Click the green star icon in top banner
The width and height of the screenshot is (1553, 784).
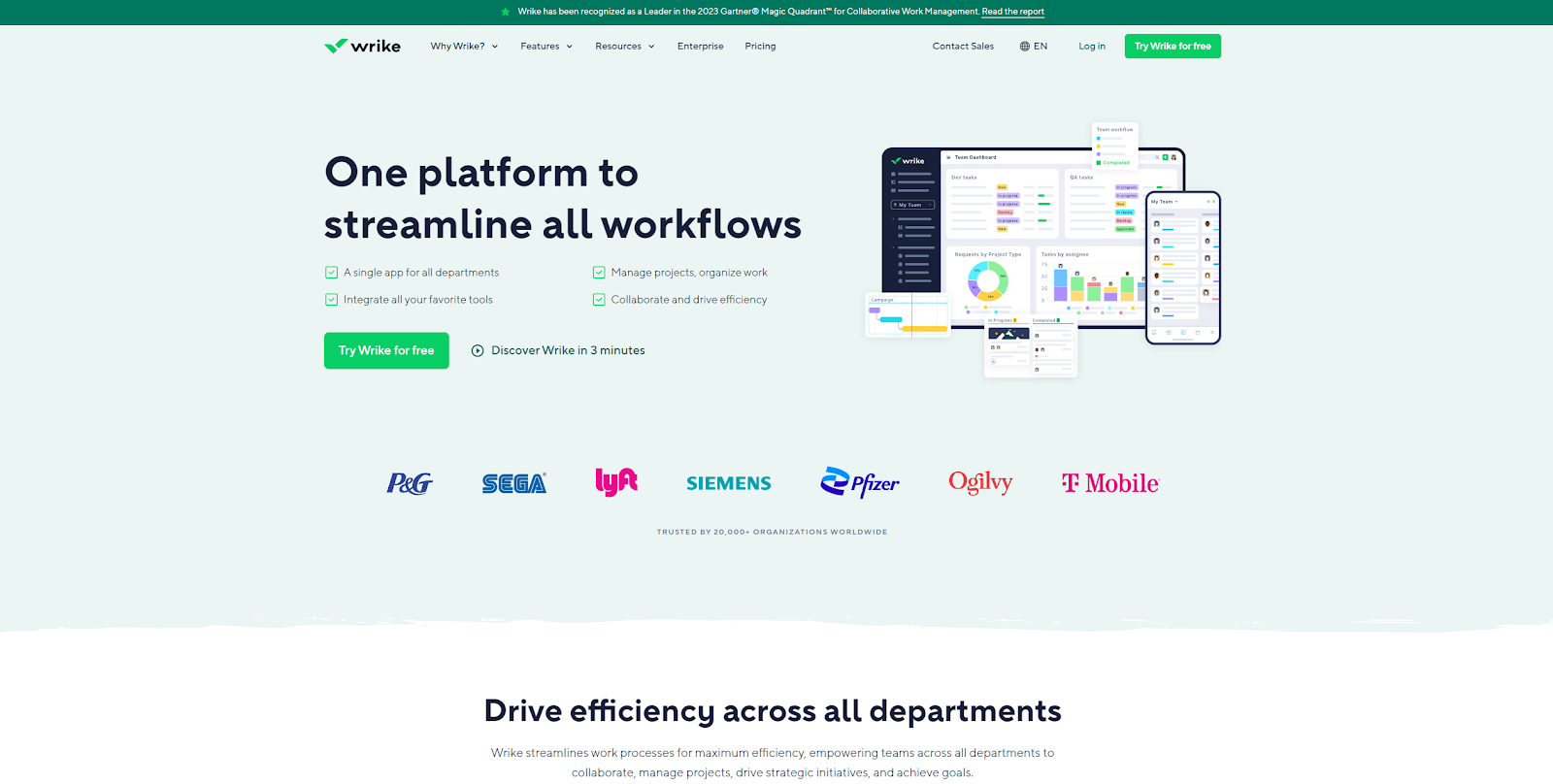506,12
